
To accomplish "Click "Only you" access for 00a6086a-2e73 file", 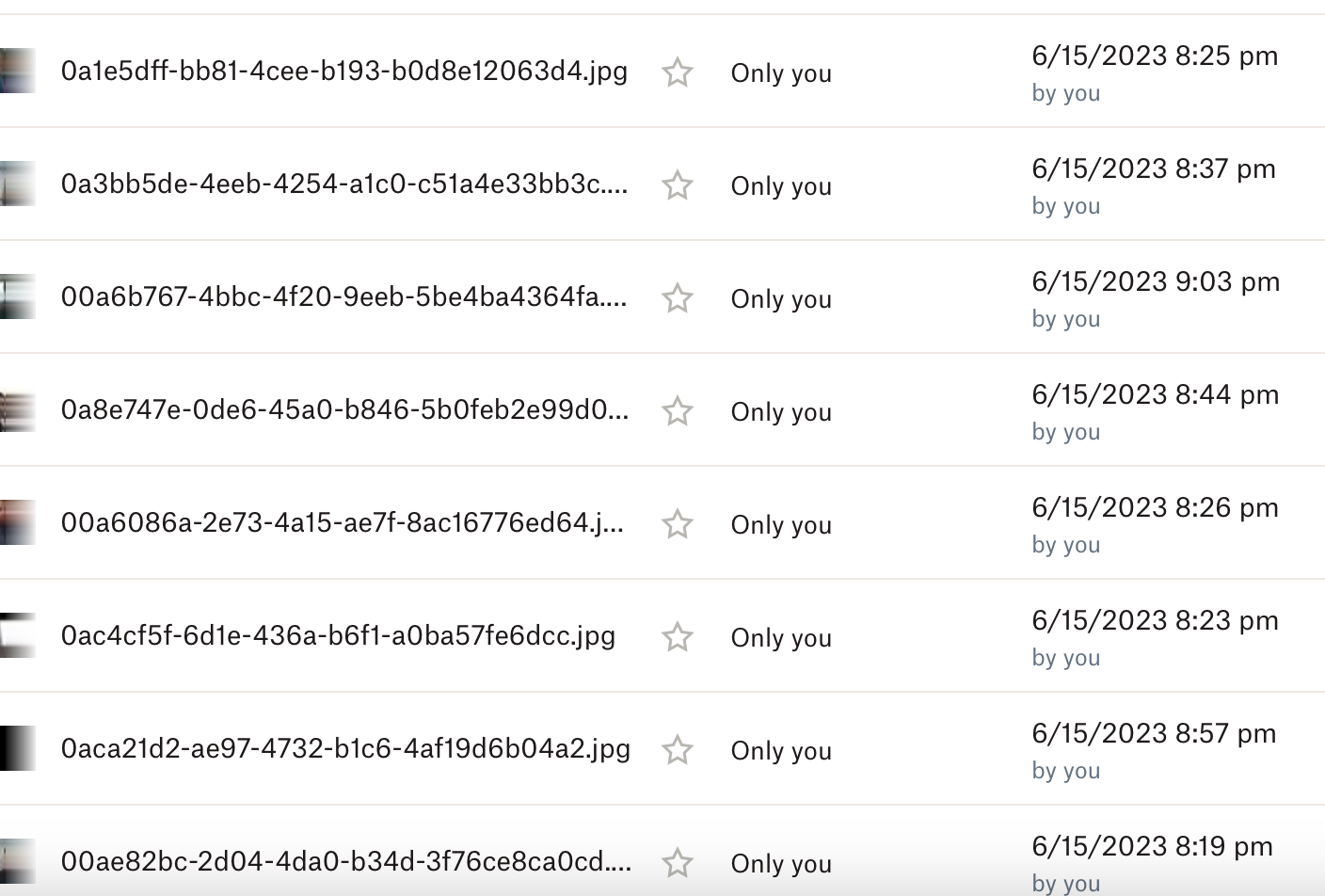I will (x=781, y=525).
